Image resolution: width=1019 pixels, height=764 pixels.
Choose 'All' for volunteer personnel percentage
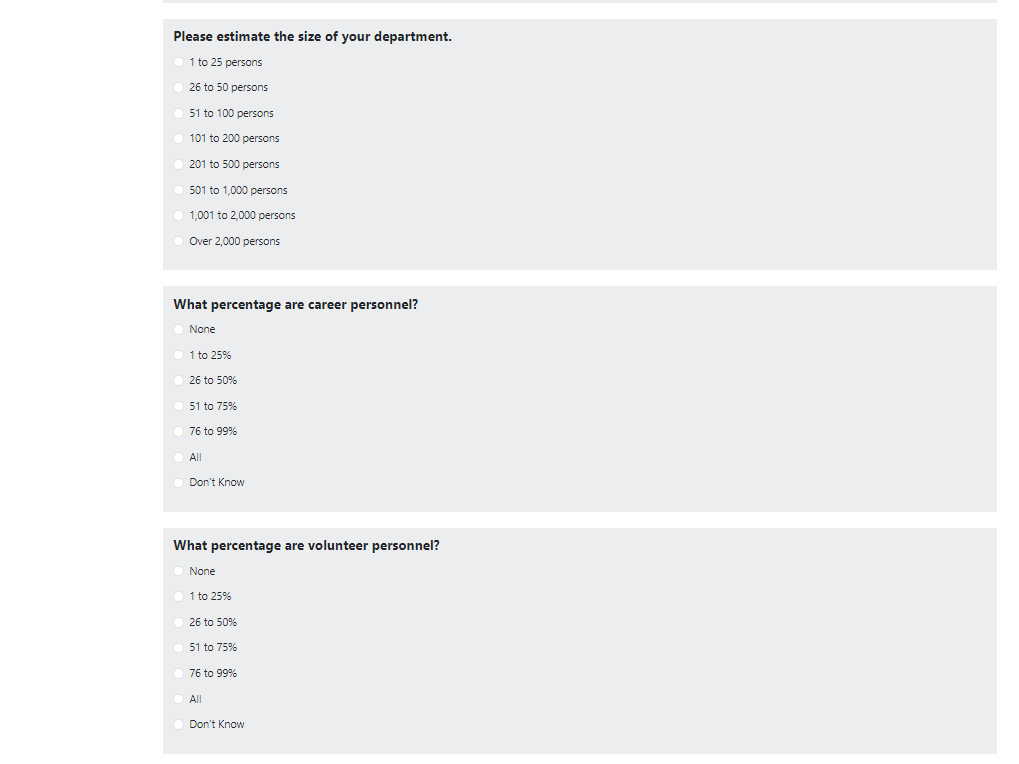pyautogui.click(x=179, y=699)
